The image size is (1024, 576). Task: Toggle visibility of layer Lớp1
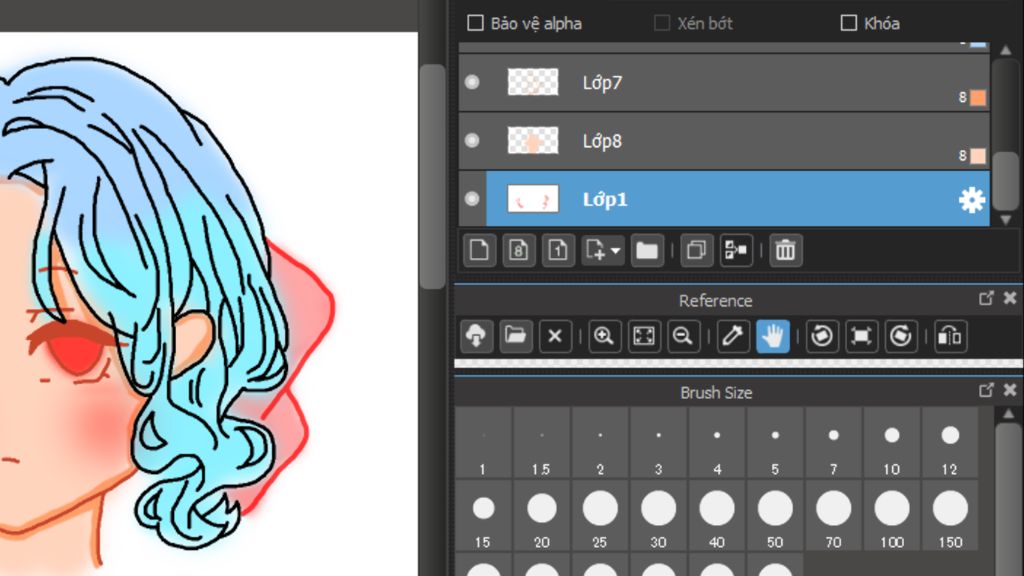(472, 199)
